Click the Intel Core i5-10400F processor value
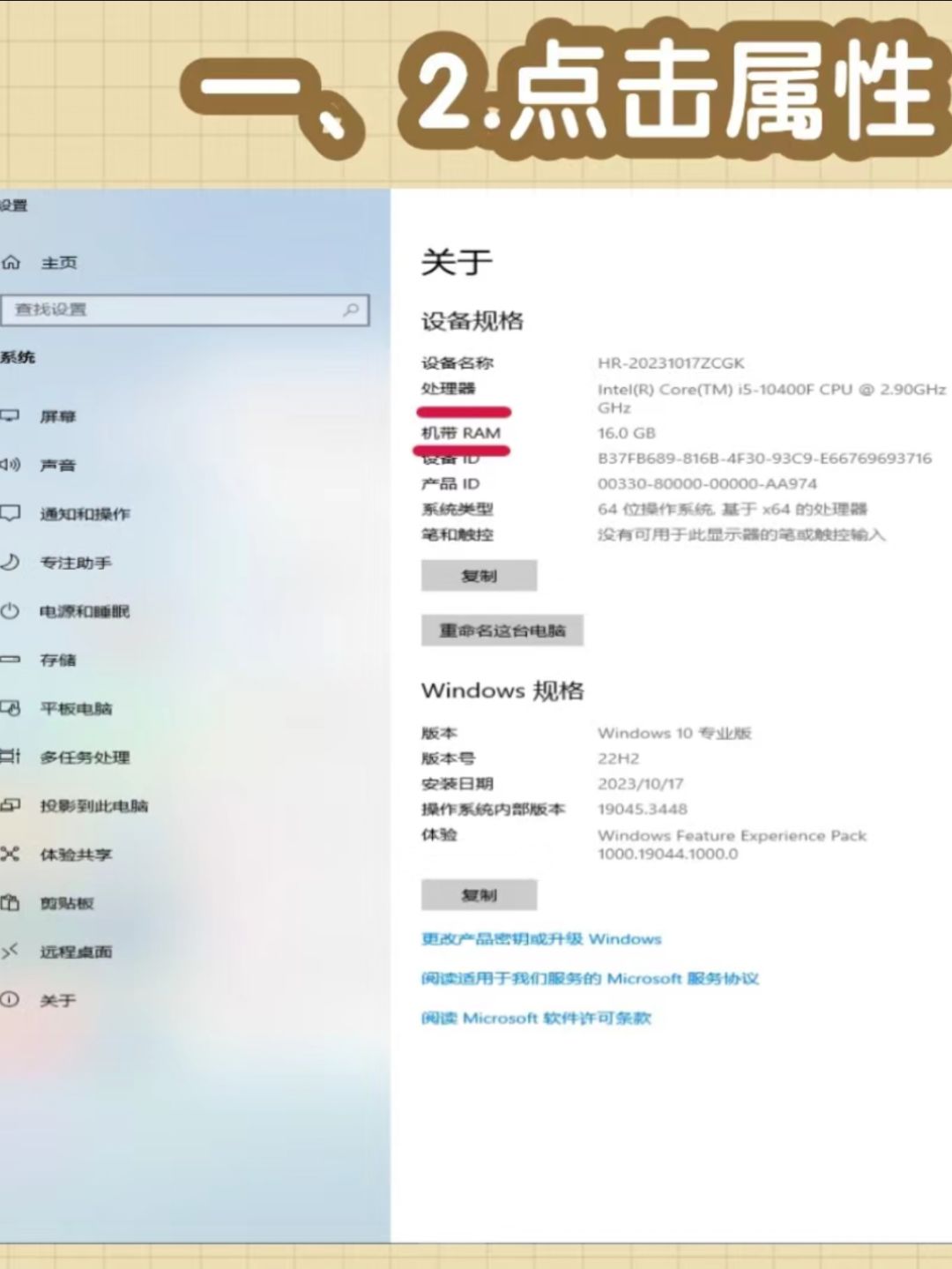Screen dimensions: 952x1269 771,398
